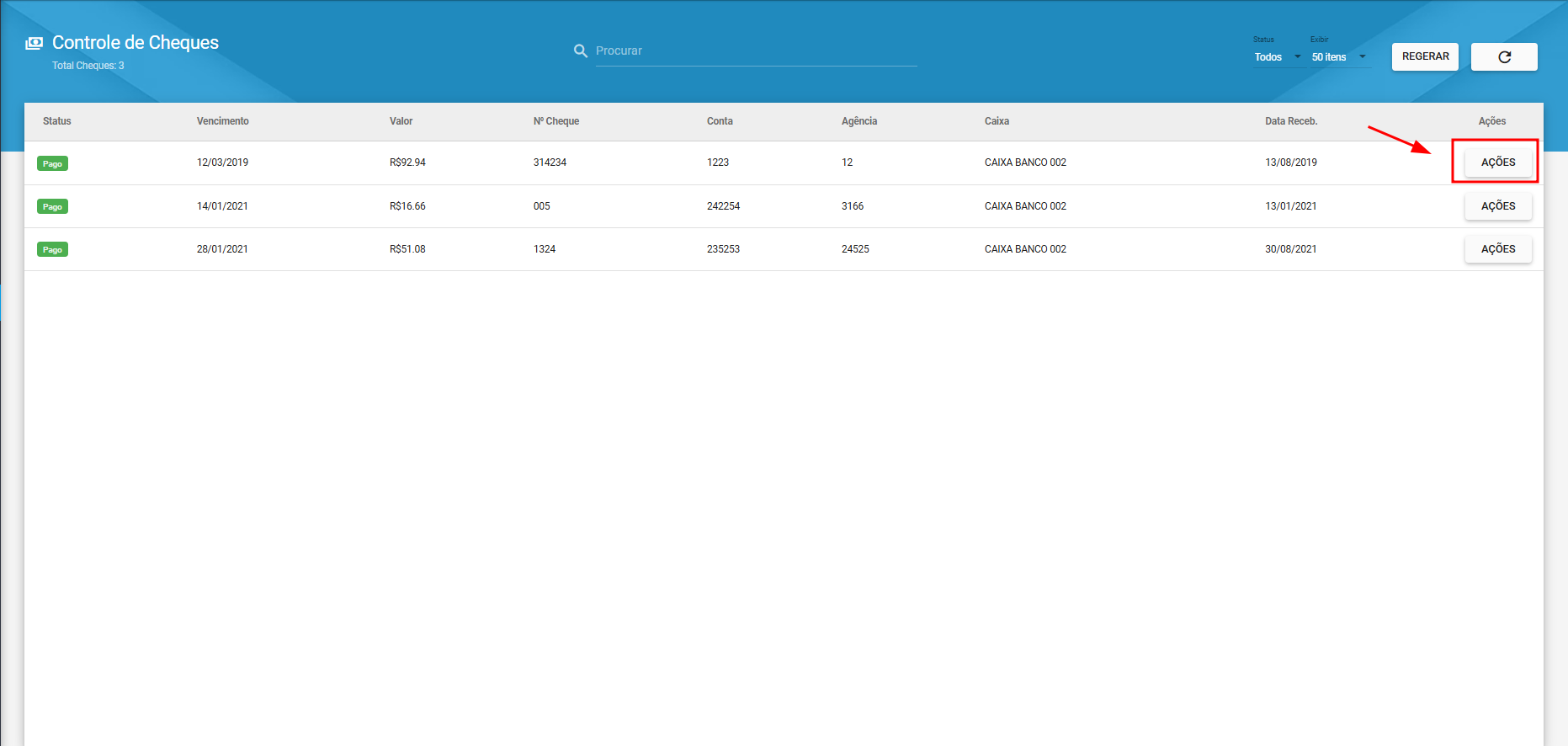Click account number 242254

[723, 206]
